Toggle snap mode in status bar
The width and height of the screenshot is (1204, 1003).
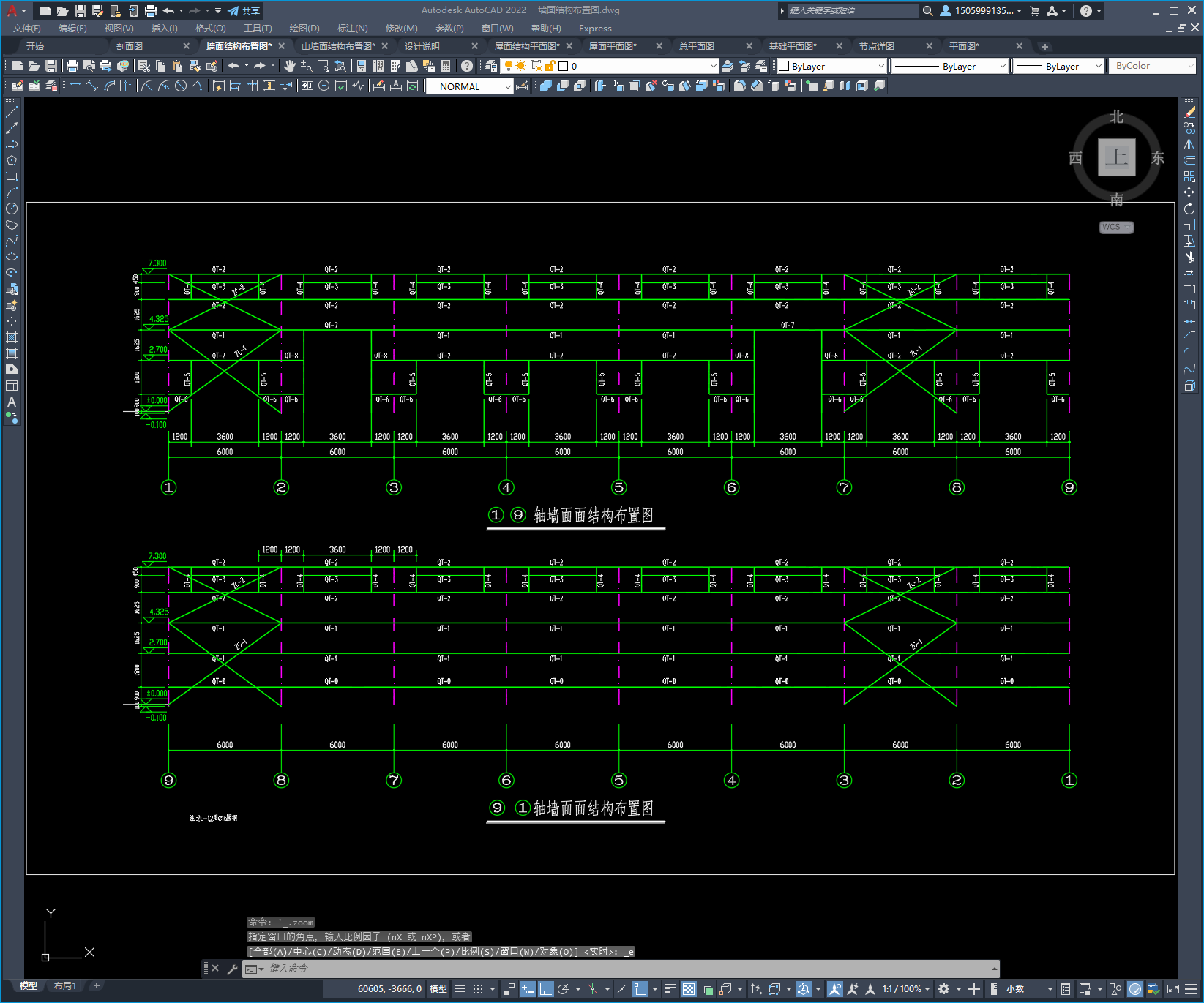coord(478,989)
